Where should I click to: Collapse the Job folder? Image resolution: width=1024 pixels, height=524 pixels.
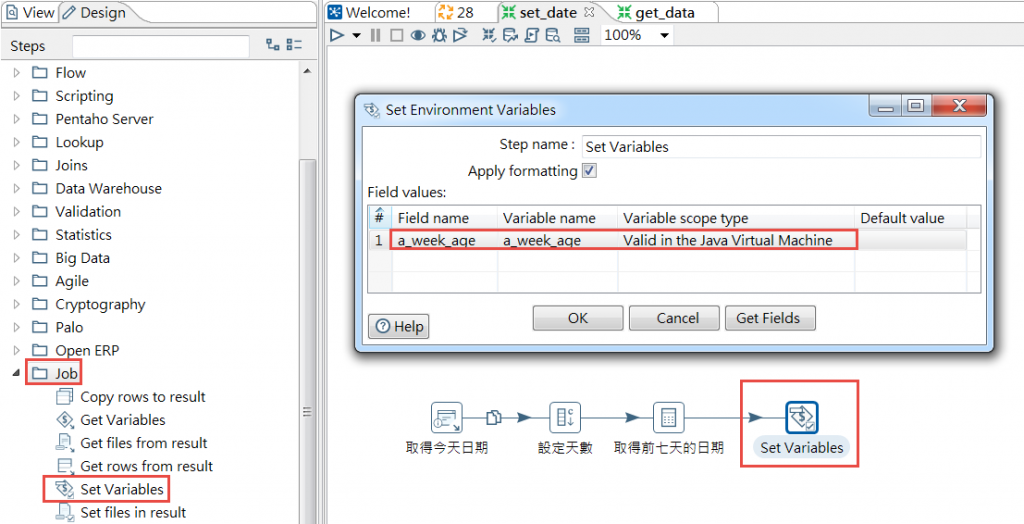(x=16, y=374)
